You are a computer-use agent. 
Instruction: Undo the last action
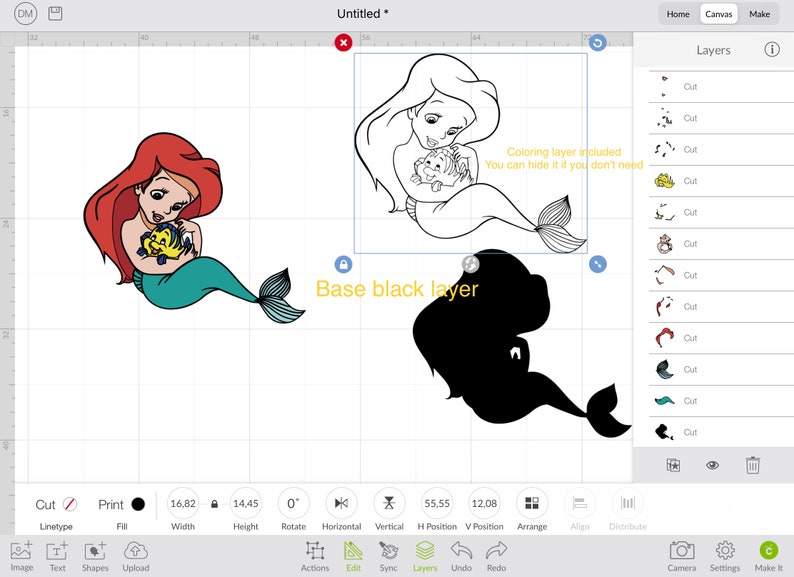[461, 556]
